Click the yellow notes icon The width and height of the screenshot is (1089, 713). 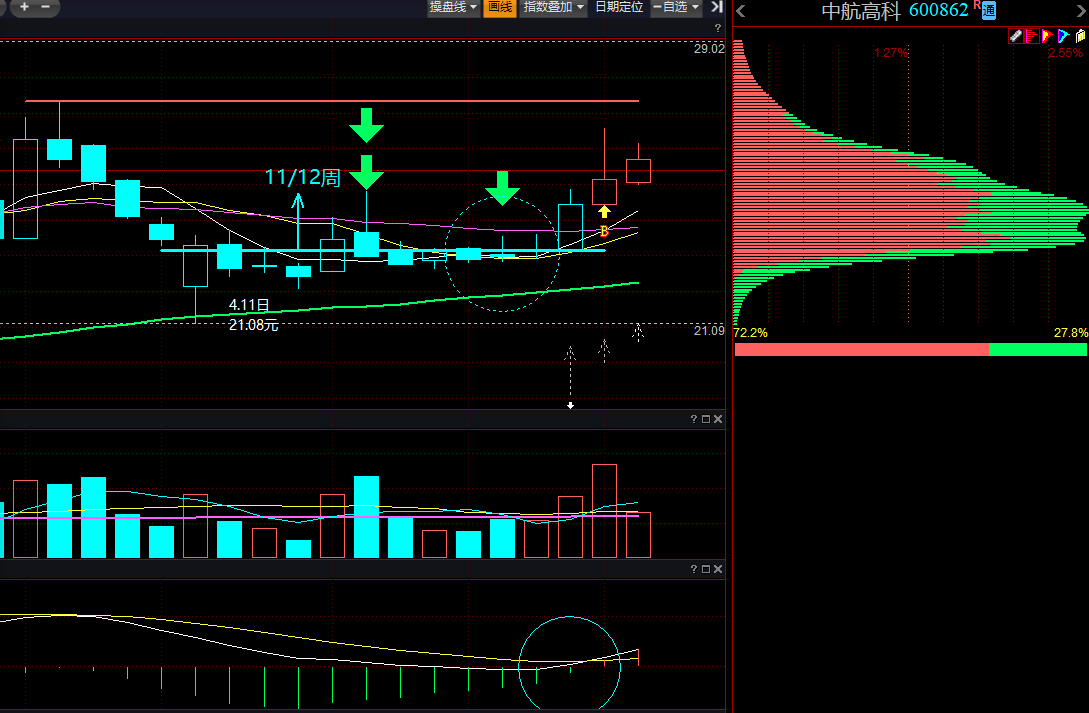click(x=1080, y=36)
